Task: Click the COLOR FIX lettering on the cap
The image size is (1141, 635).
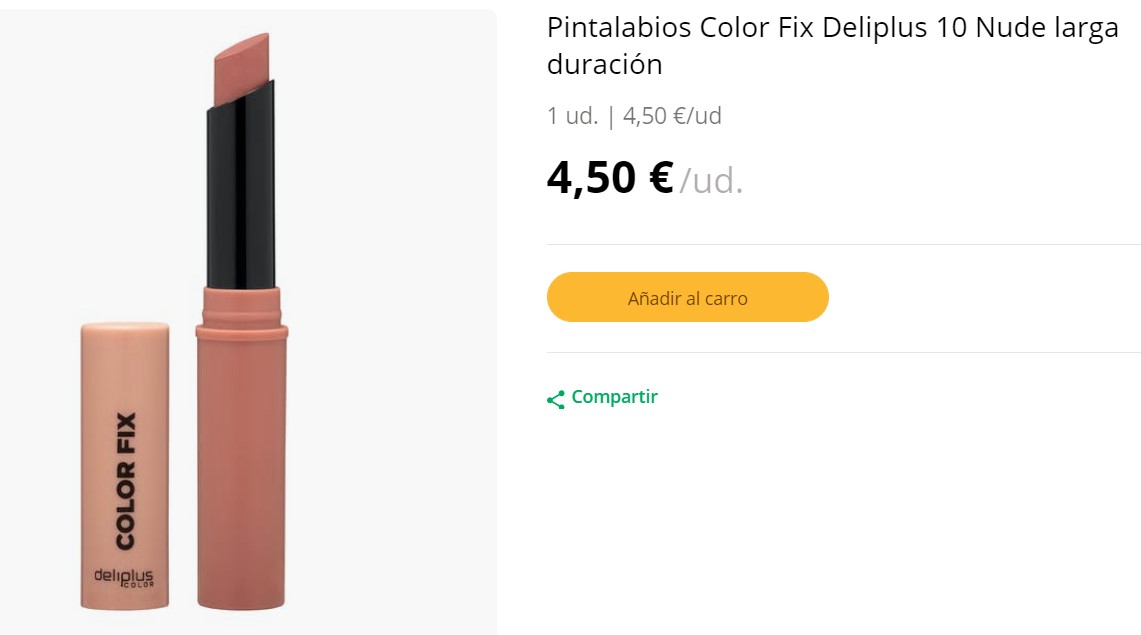Action: 126,480
